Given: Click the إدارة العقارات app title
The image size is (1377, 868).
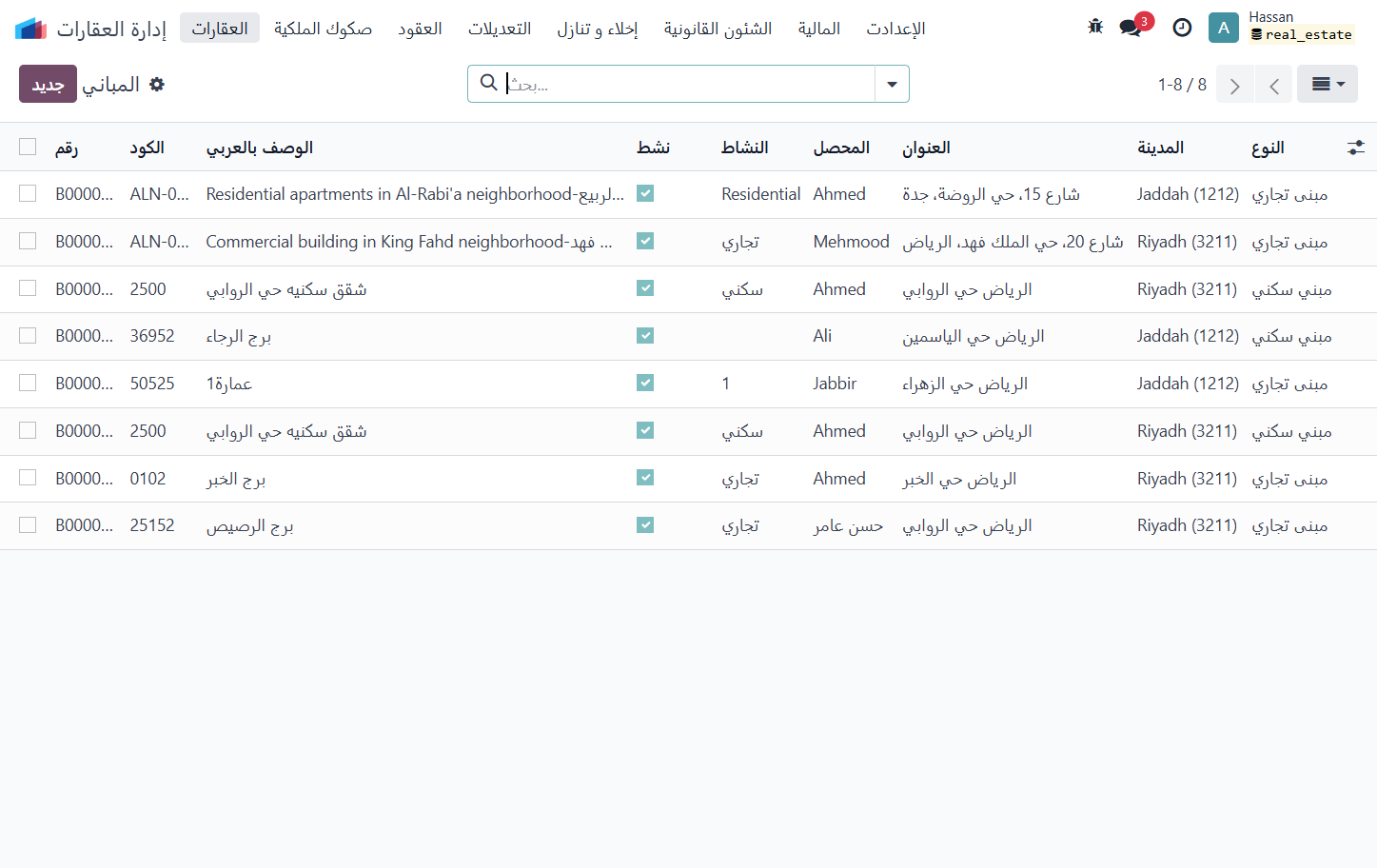Looking at the screenshot, I should coord(111,29).
